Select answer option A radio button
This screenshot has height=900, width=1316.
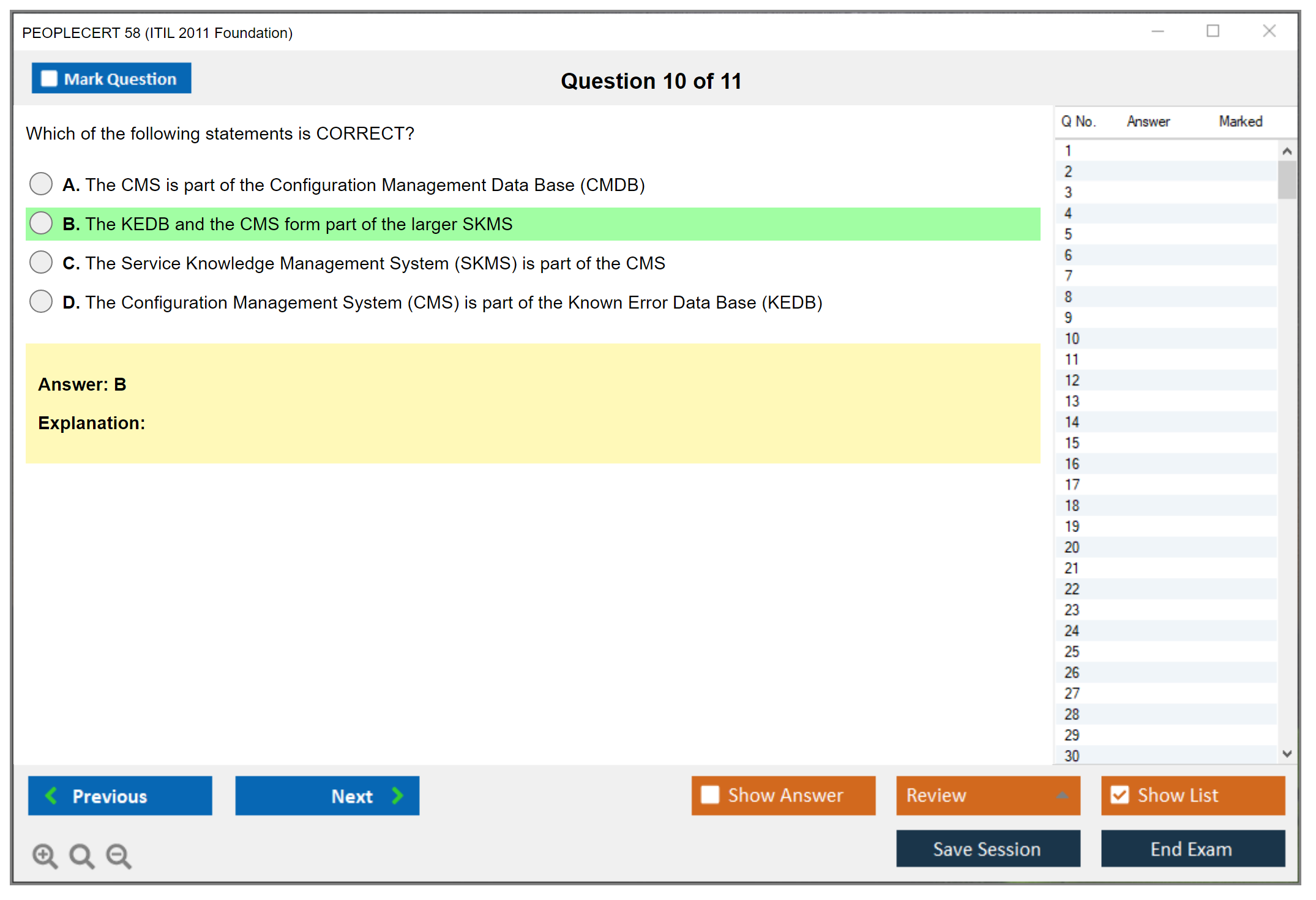[x=41, y=184]
